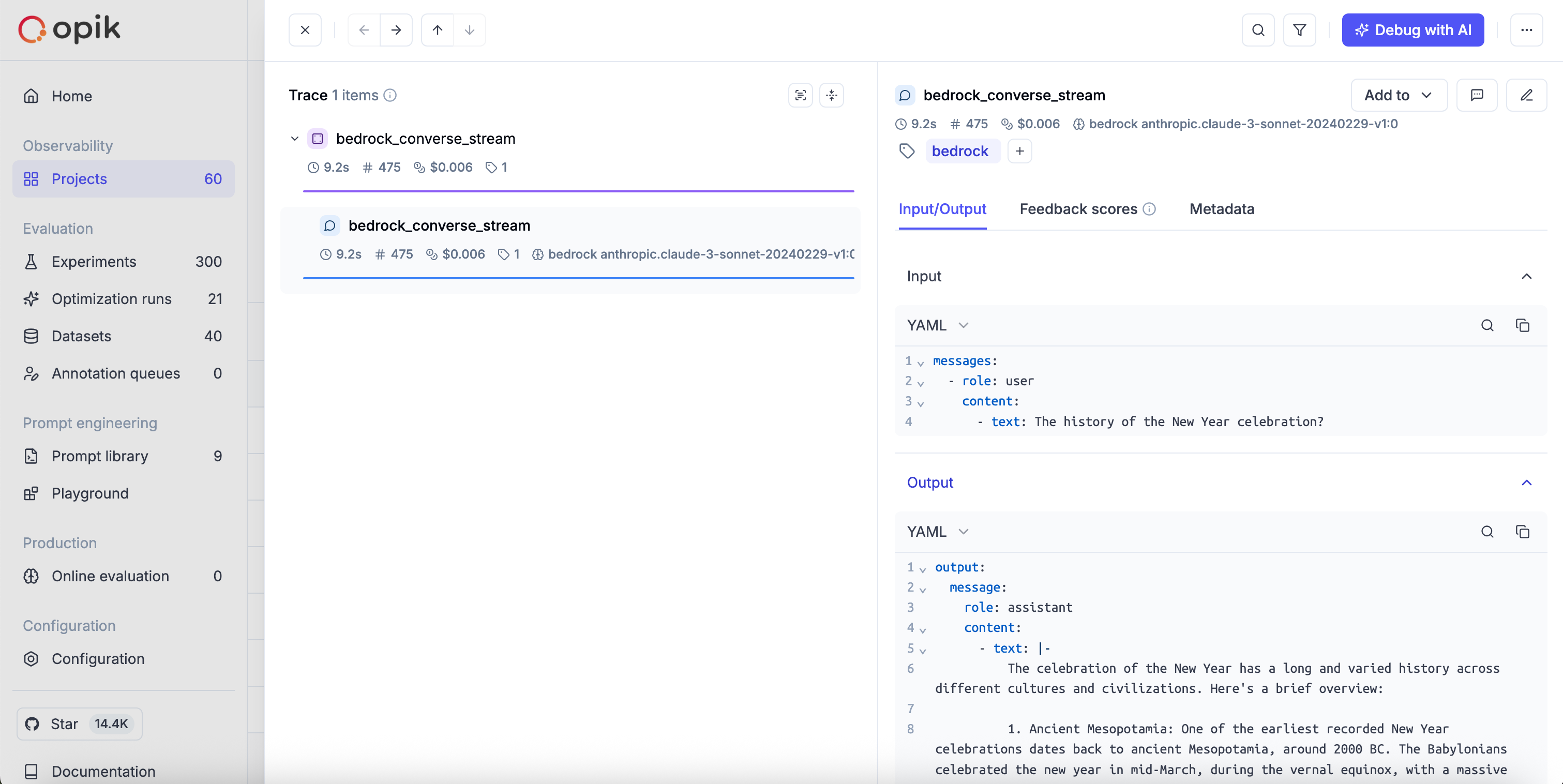Viewport: 1563px width, 784px height.
Task: Click the search icon in top toolbar
Action: [x=1258, y=29]
